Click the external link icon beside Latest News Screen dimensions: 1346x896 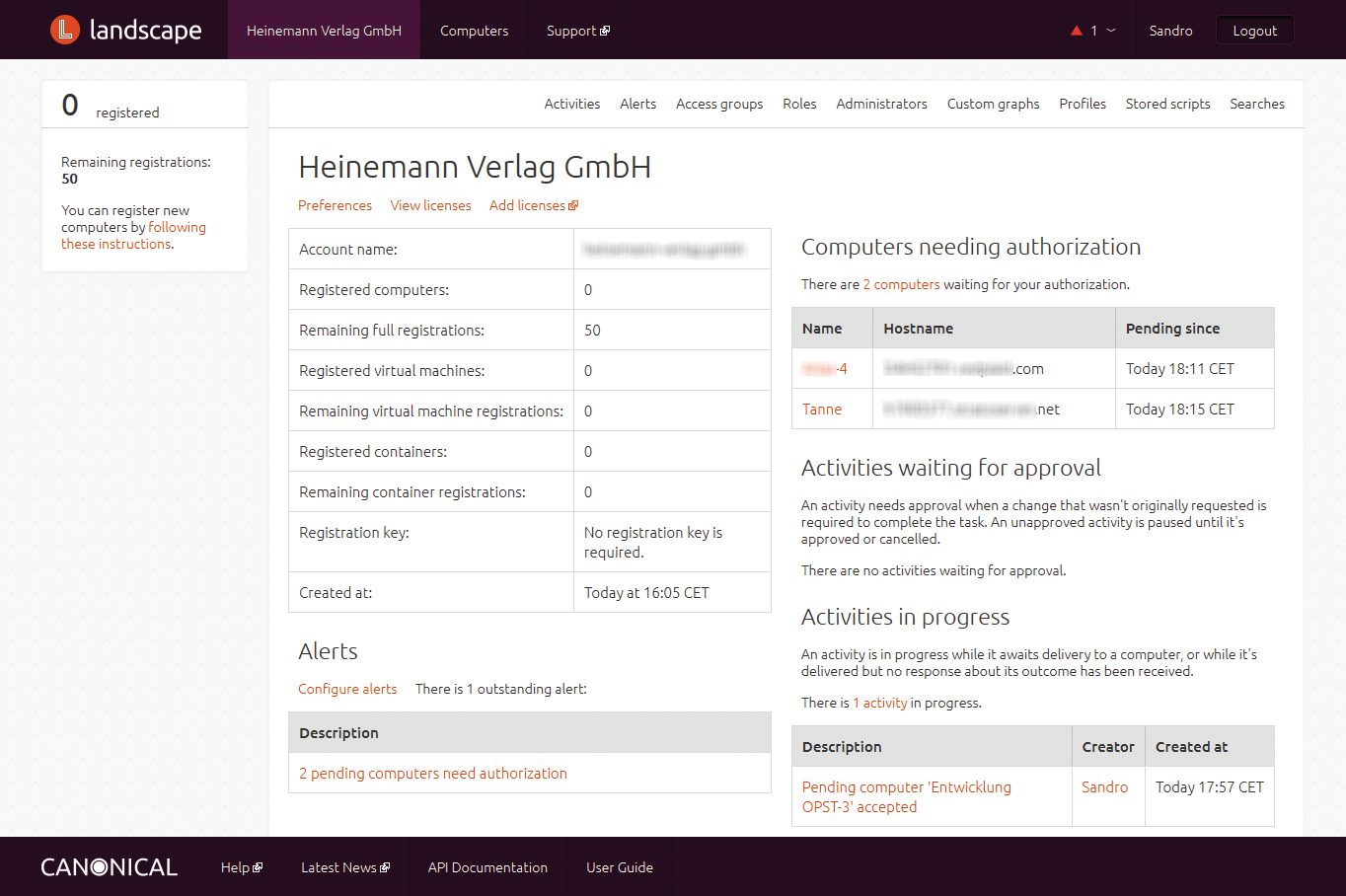tap(384, 867)
